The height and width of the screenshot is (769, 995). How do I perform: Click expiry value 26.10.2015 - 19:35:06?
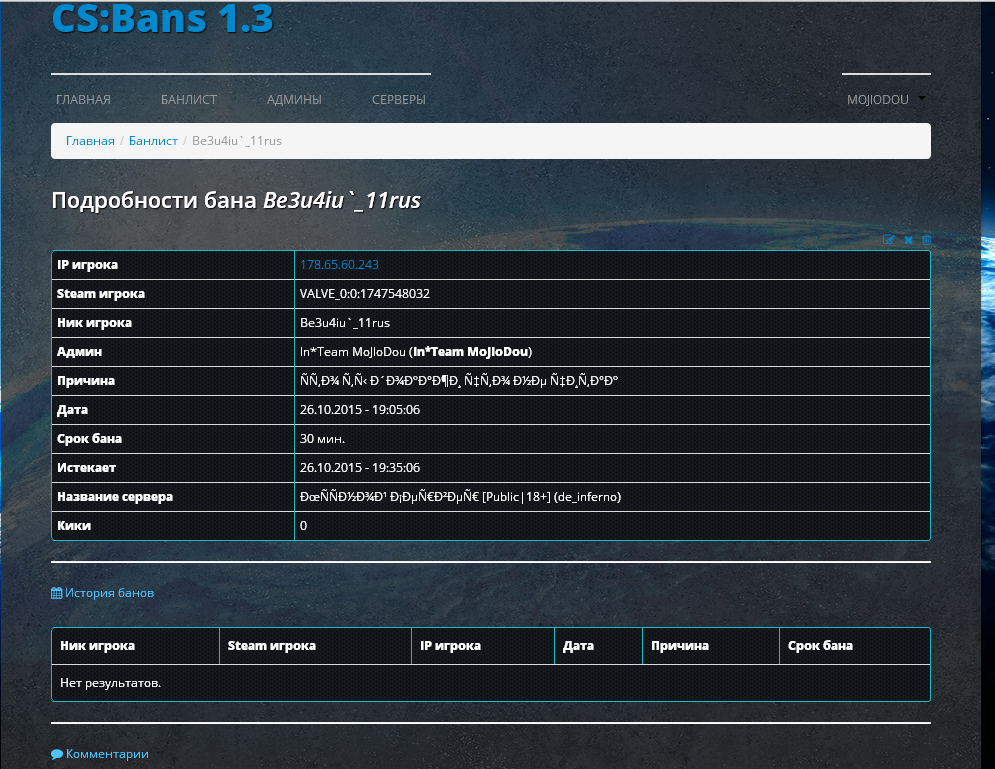(x=360, y=468)
